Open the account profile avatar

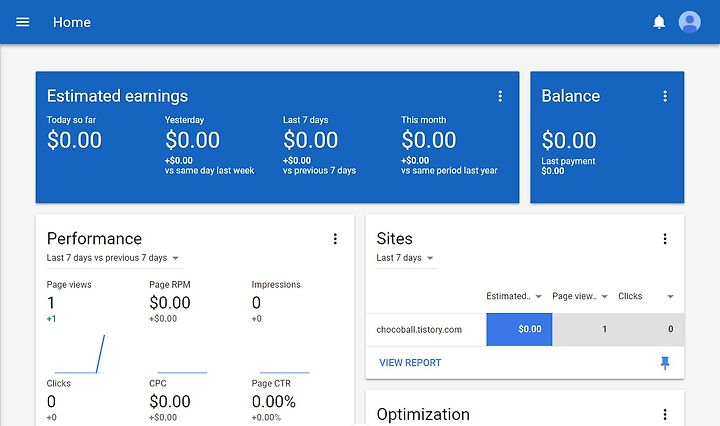[689, 22]
